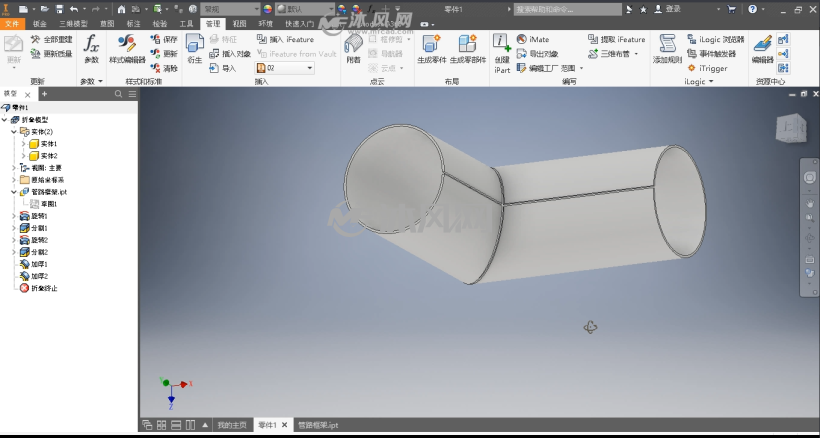Click the 清除 (Purge) styles icon

(155, 68)
